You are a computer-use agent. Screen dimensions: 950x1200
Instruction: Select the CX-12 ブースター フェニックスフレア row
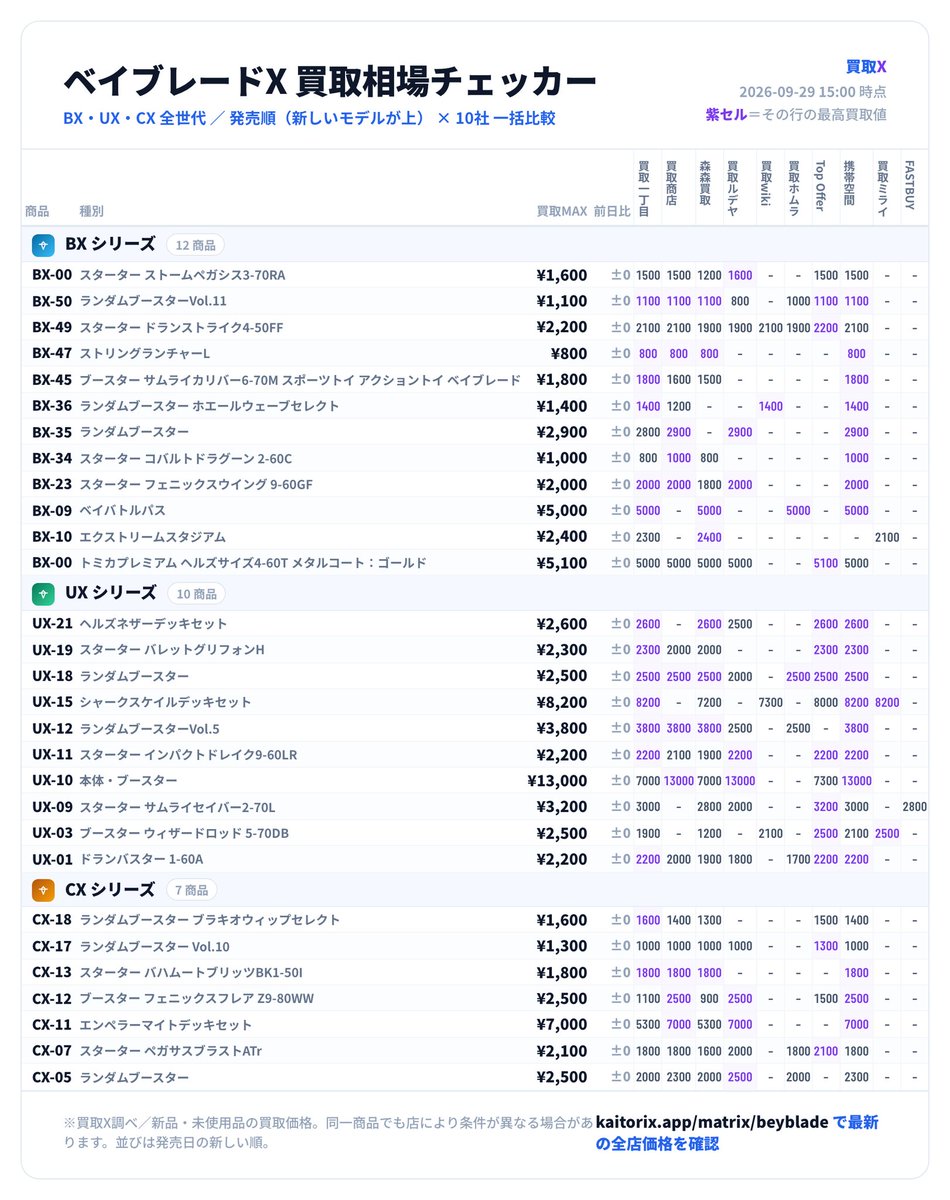tap(475, 999)
